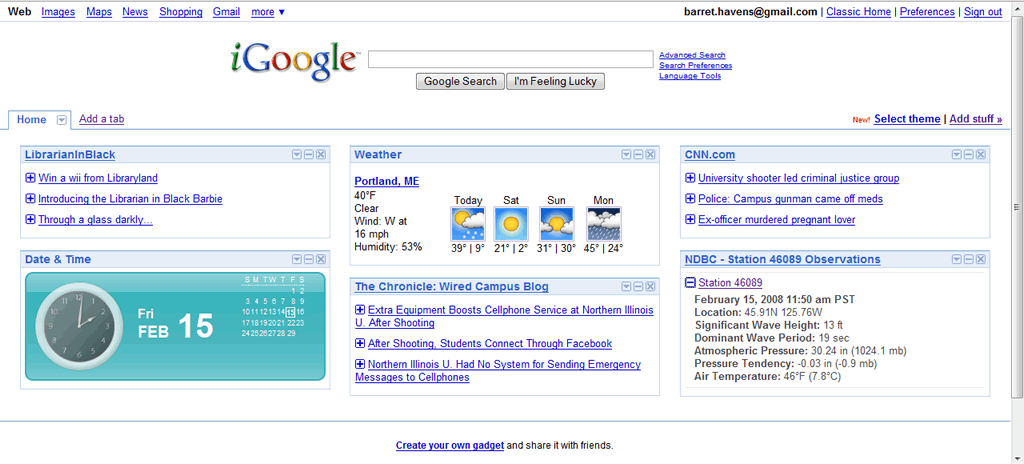This screenshot has width=1024, height=464.
Task: Delete the LibrarianInBlack gadget
Action: tap(321, 155)
